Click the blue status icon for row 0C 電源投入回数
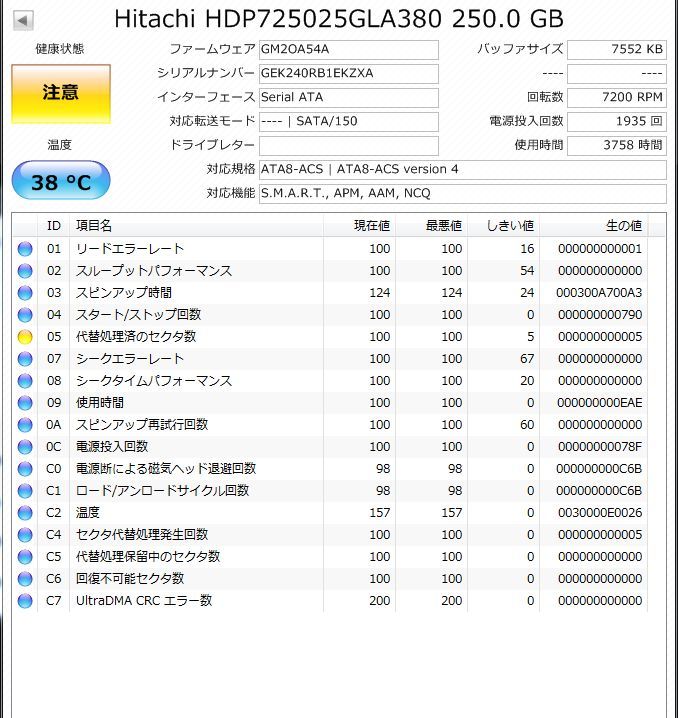Viewport: 678px width, 718px height. click(25, 447)
